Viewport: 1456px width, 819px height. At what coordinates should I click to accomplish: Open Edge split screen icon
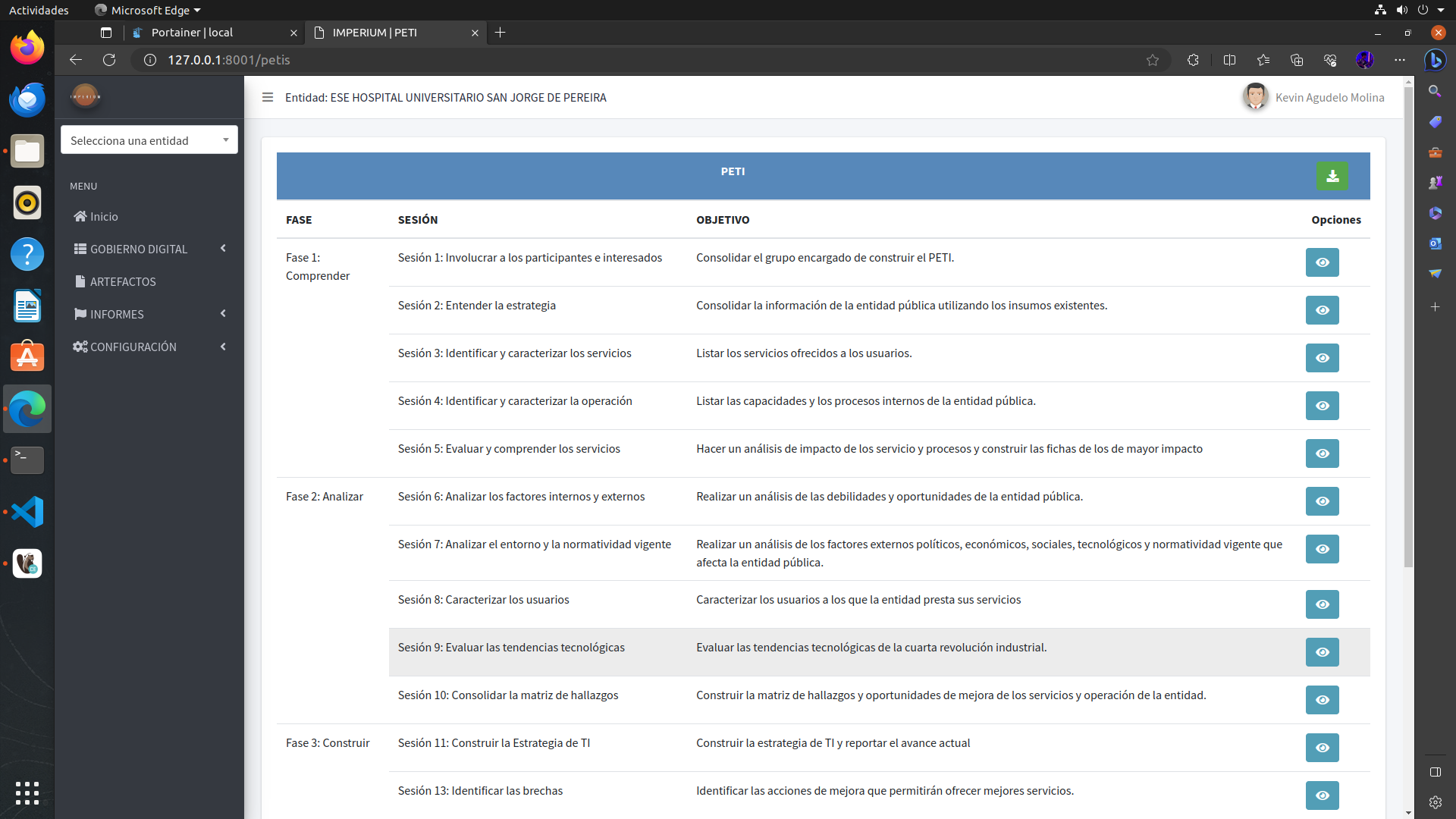[x=1229, y=60]
